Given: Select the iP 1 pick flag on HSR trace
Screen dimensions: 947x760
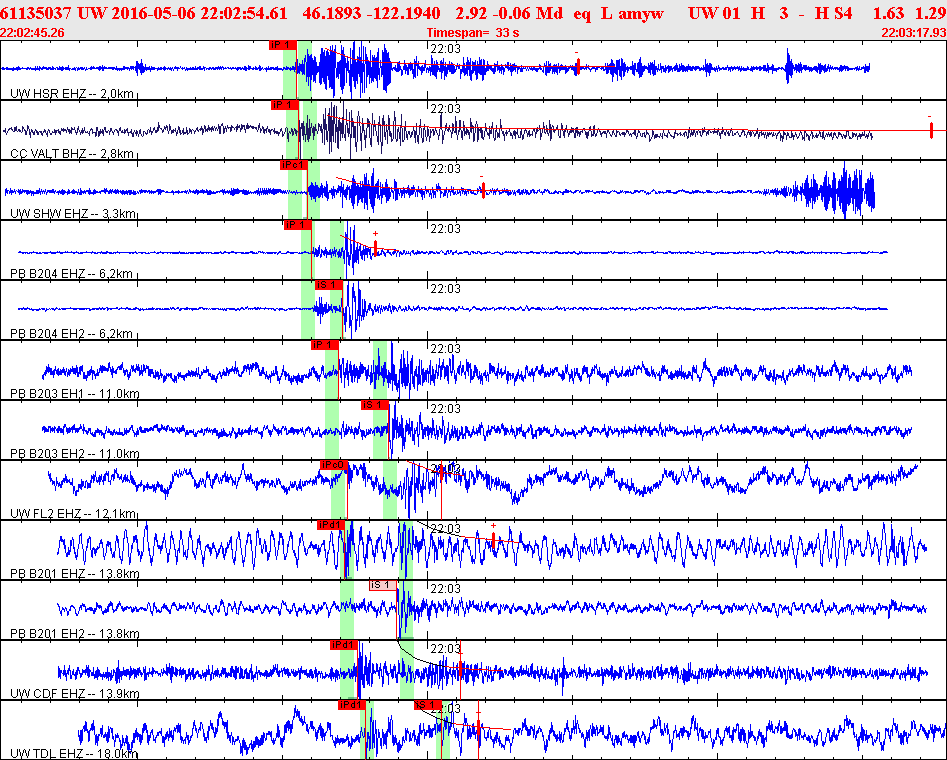Looking at the screenshot, I should click(283, 45).
